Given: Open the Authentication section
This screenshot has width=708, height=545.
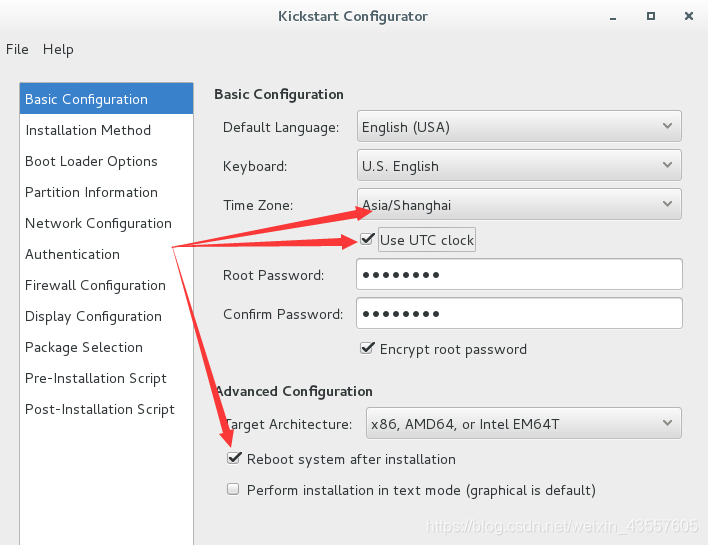Looking at the screenshot, I should [x=72, y=254].
